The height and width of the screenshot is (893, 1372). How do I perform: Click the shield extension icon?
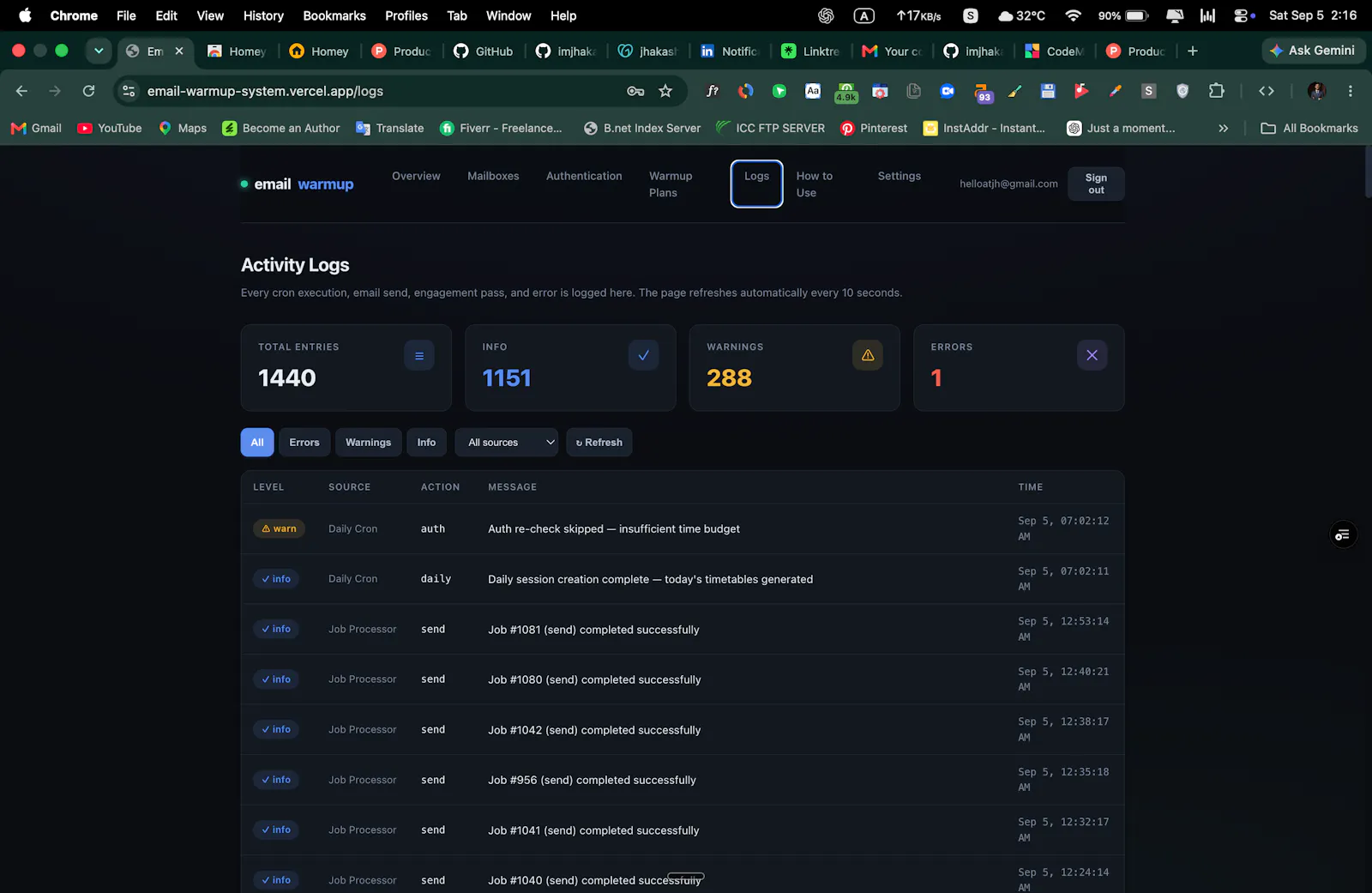pos(1182,91)
